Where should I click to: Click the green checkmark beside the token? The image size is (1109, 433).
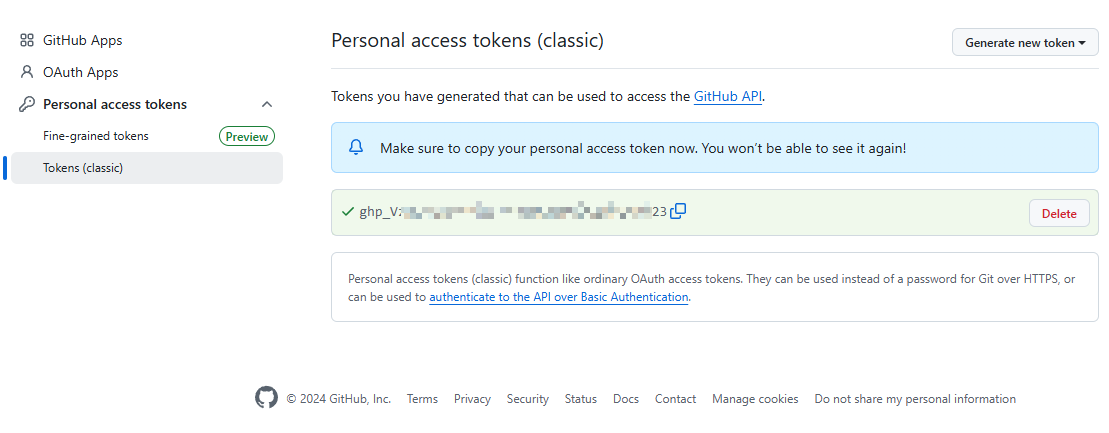pyautogui.click(x=348, y=212)
